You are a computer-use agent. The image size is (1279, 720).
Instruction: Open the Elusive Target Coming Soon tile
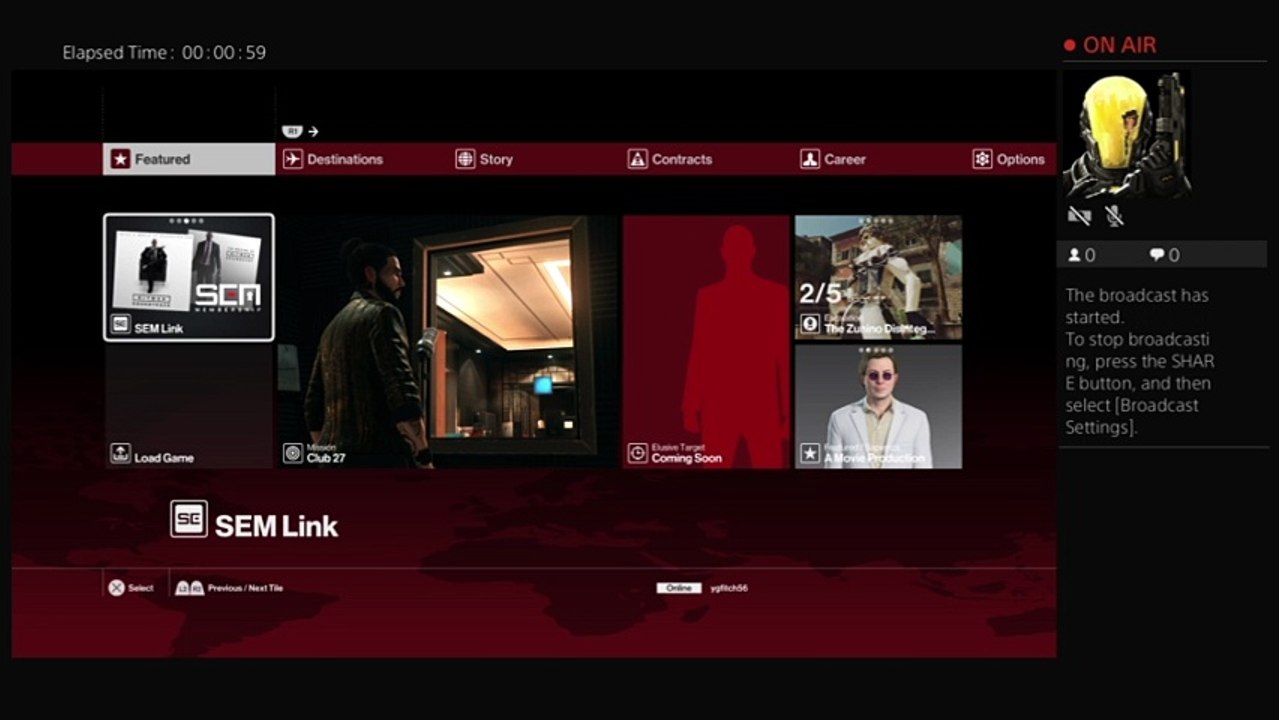706,341
